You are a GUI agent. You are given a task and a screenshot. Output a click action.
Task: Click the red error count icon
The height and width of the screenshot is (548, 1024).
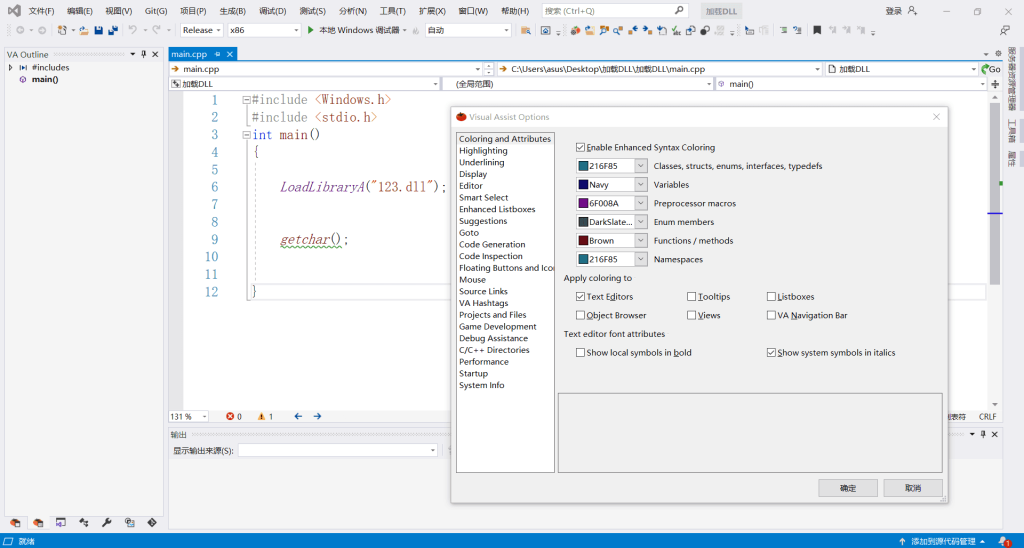pyautogui.click(x=231, y=416)
